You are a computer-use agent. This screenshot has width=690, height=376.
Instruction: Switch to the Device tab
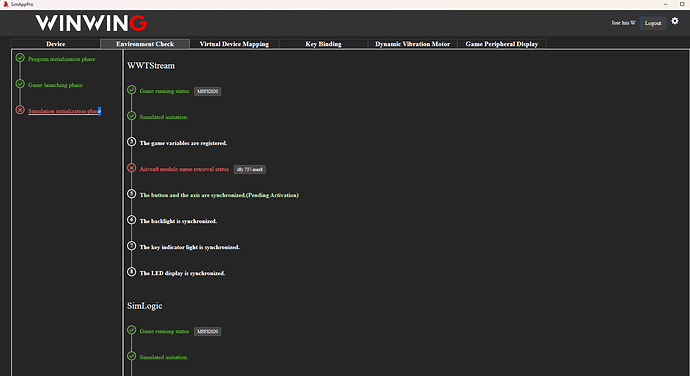(56, 44)
